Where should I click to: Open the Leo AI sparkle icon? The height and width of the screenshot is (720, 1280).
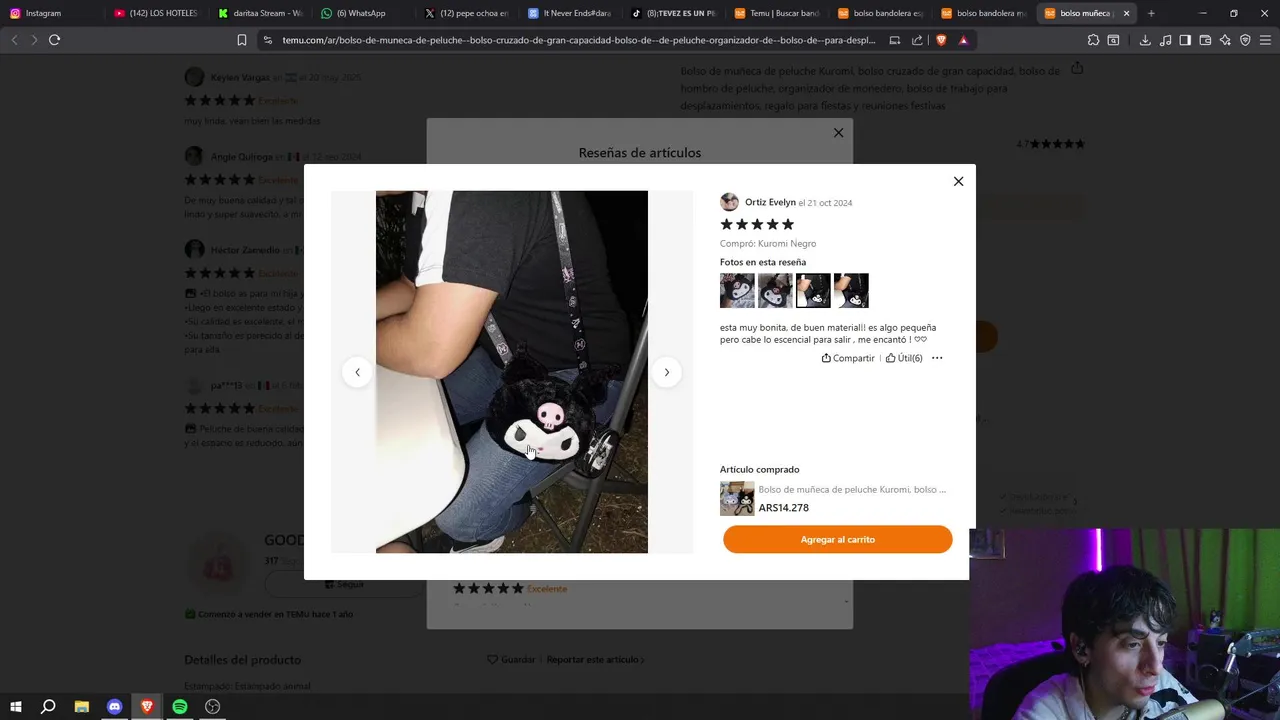1225,40
